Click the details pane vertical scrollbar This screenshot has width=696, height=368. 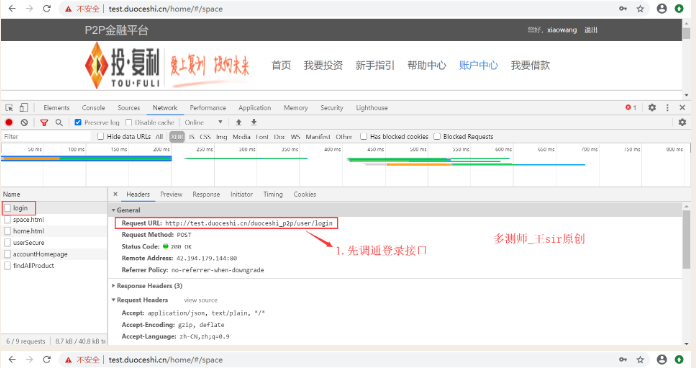pyautogui.click(x=687, y=239)
